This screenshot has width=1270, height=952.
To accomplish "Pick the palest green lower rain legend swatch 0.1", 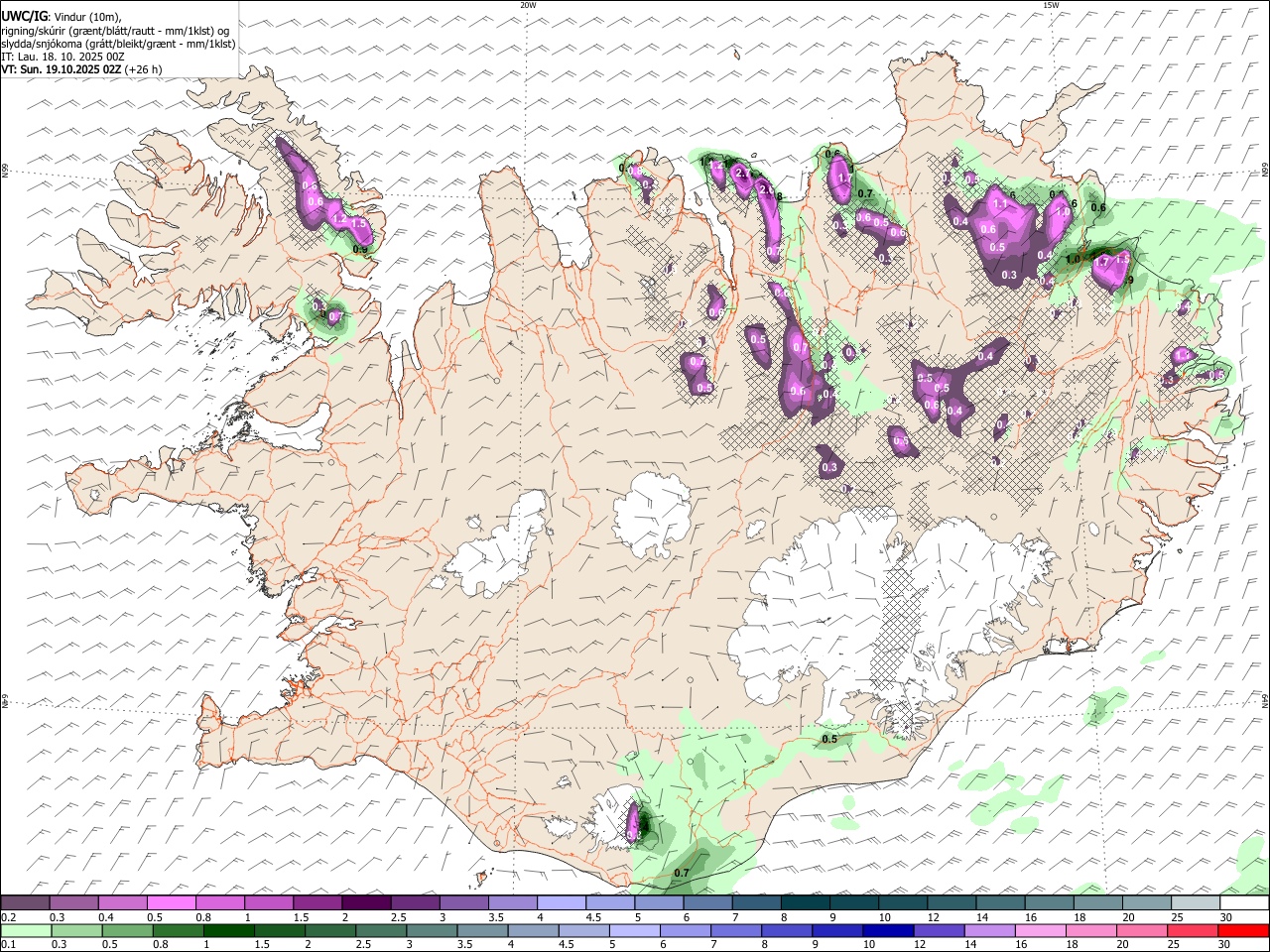I will pos(26,930).
